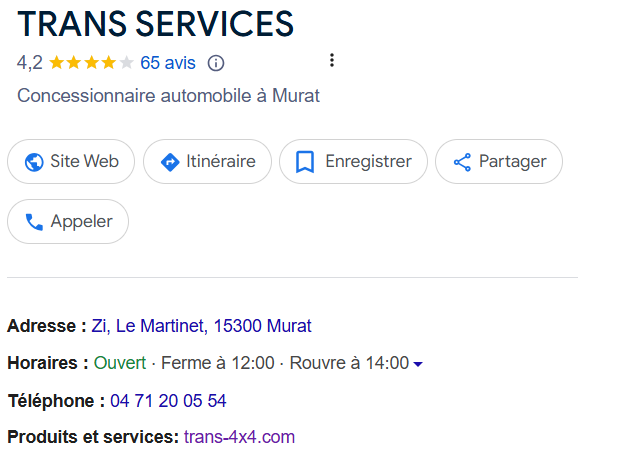Click the star rating display
The height and width of the screenshot is (473, 625).
(91, 63)
